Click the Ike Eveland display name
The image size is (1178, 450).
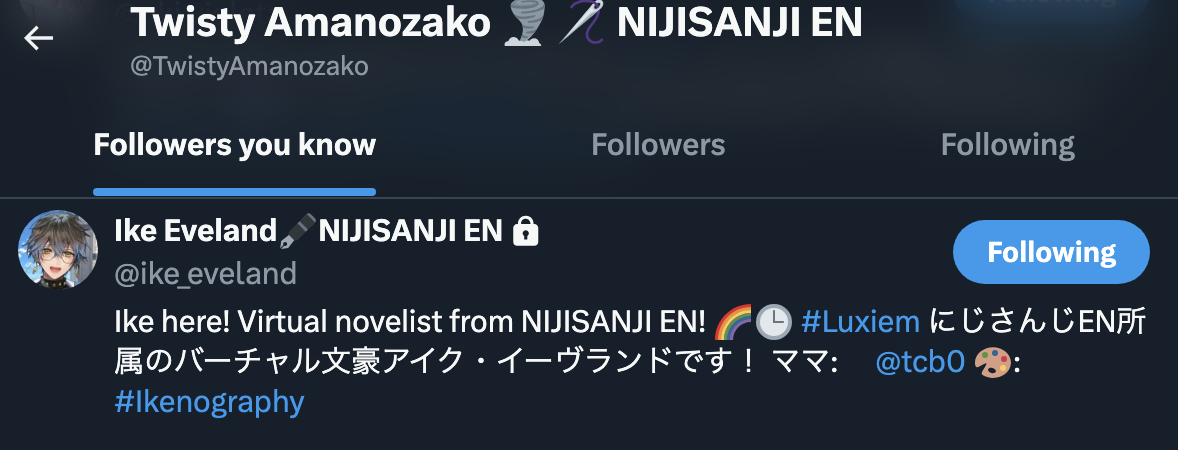point(195,231)
